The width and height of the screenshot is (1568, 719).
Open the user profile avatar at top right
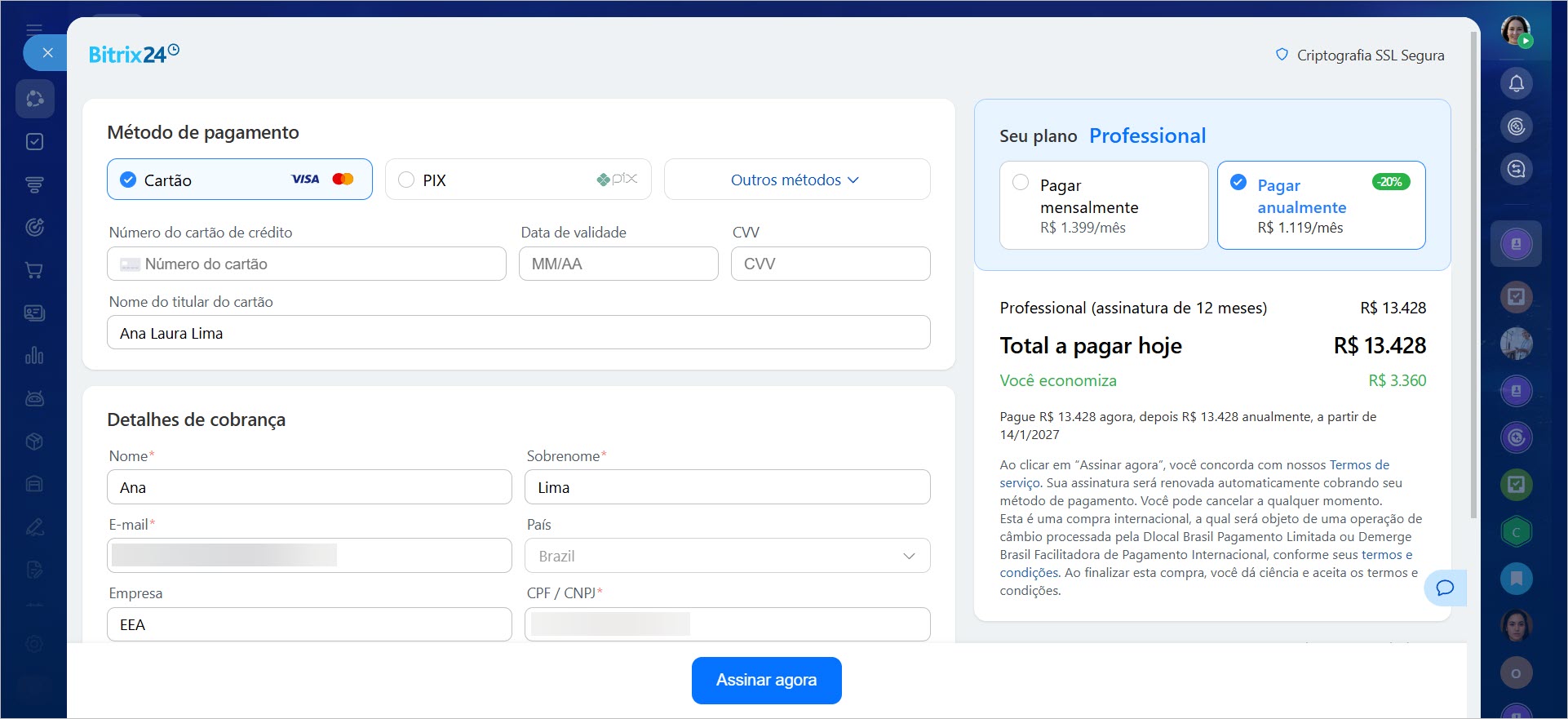pyautogui.click(x=1516, y=31)
